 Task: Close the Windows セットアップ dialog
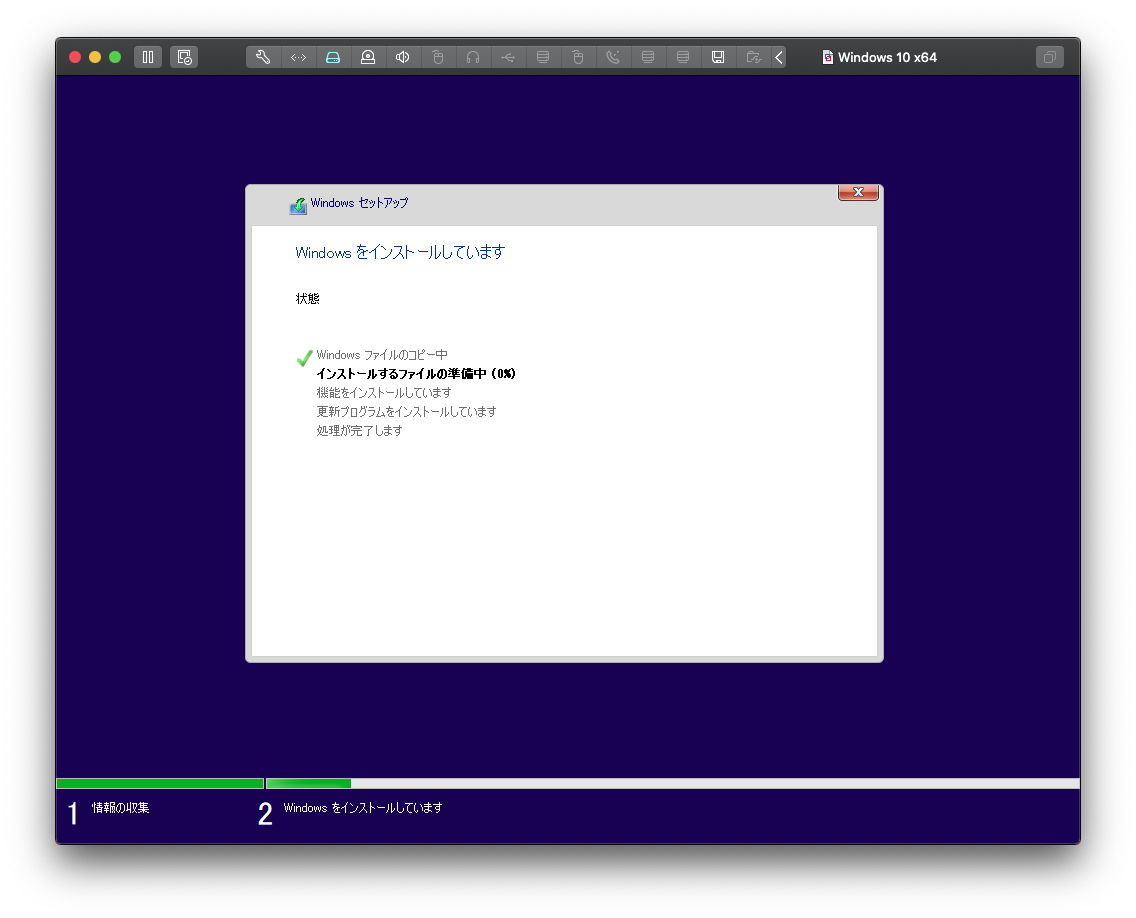pyautogui.click(x=859, y=192)
